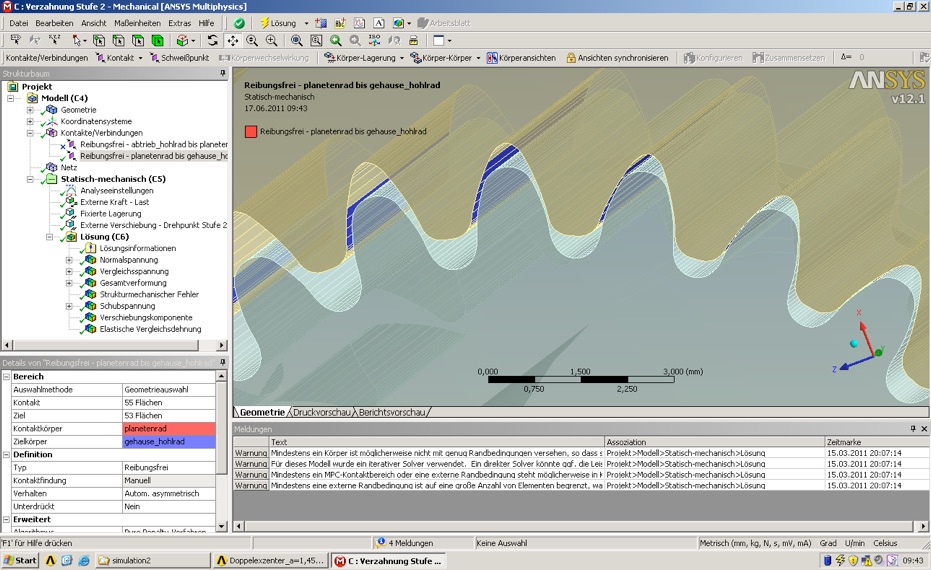931x570 pixels.
Task: Toggle pin on Meldungen panel
Action: coord(913,429)
